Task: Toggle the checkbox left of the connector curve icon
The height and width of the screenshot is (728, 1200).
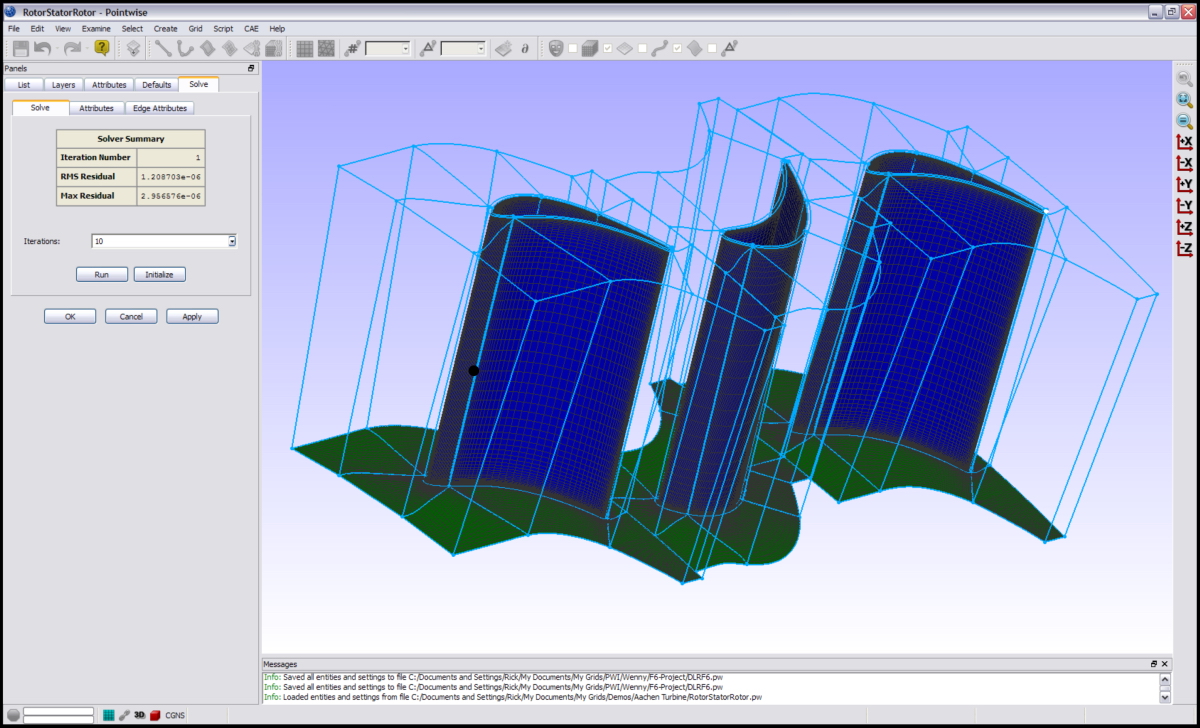Action: [642, 48]
